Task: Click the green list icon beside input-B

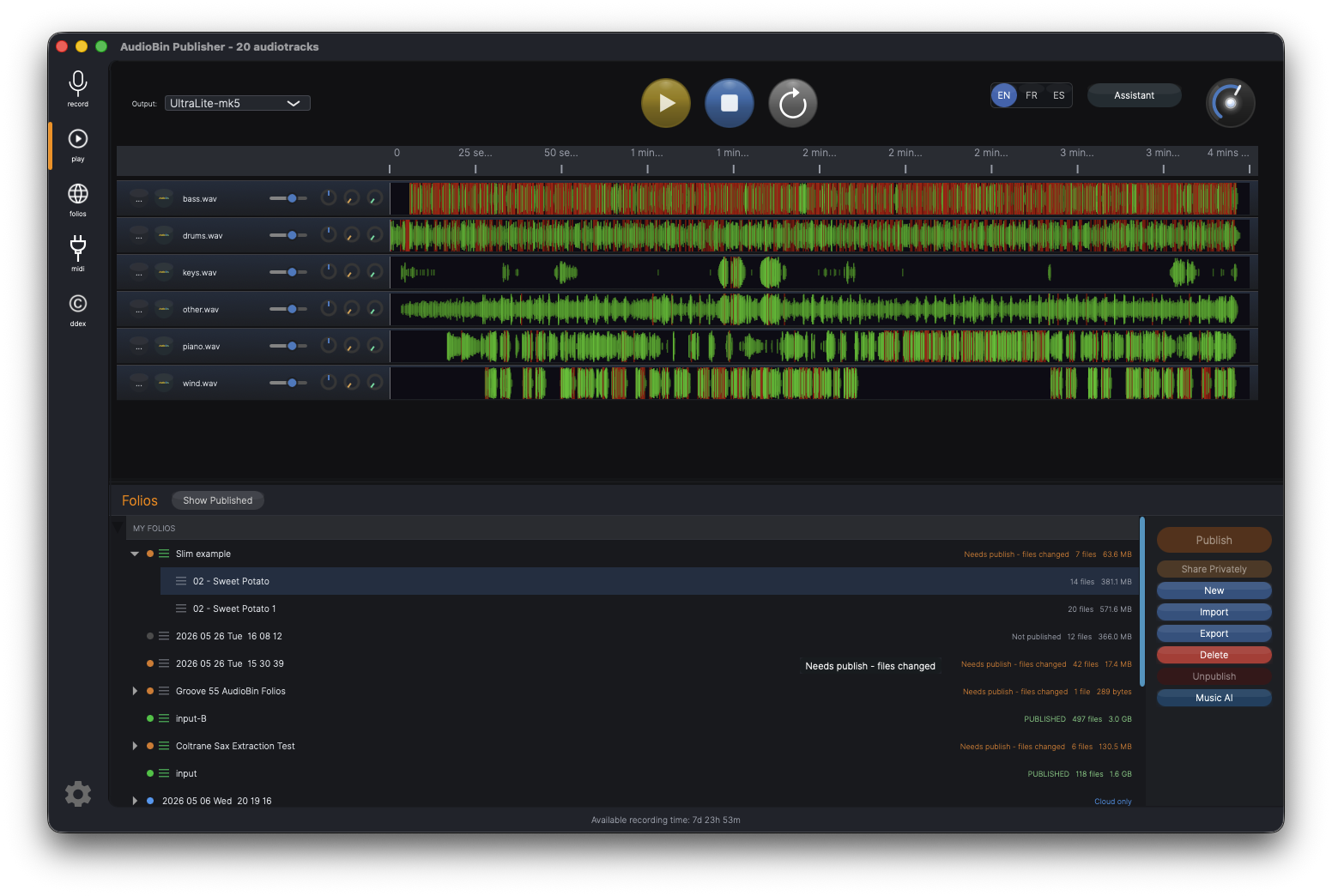Action: 164,718
